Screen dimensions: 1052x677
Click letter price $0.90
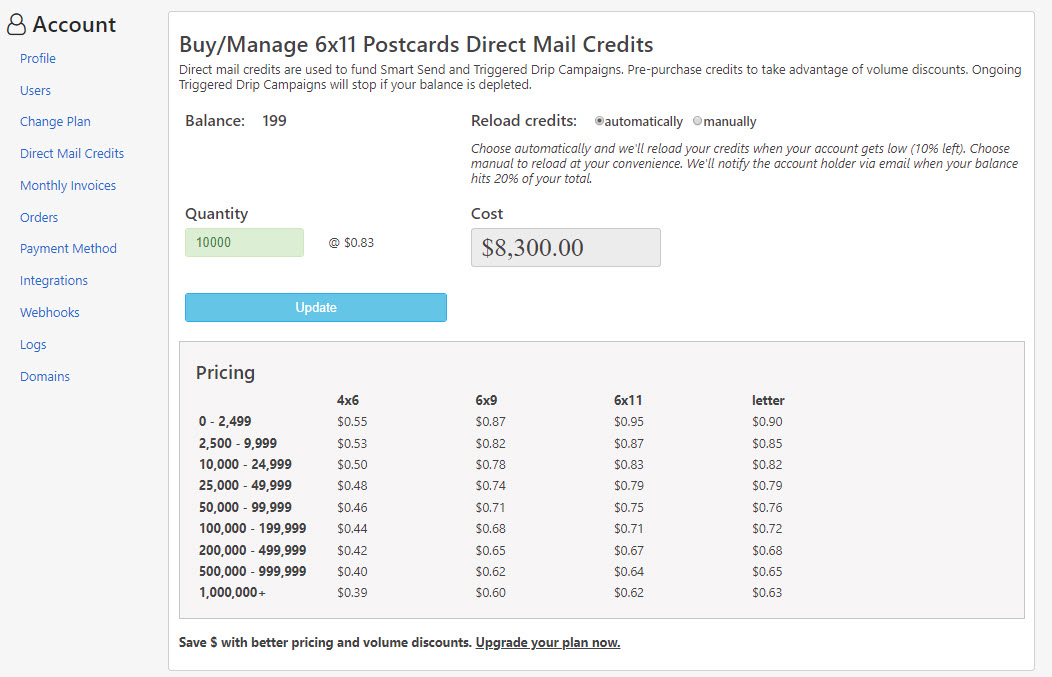coord(767,421)
